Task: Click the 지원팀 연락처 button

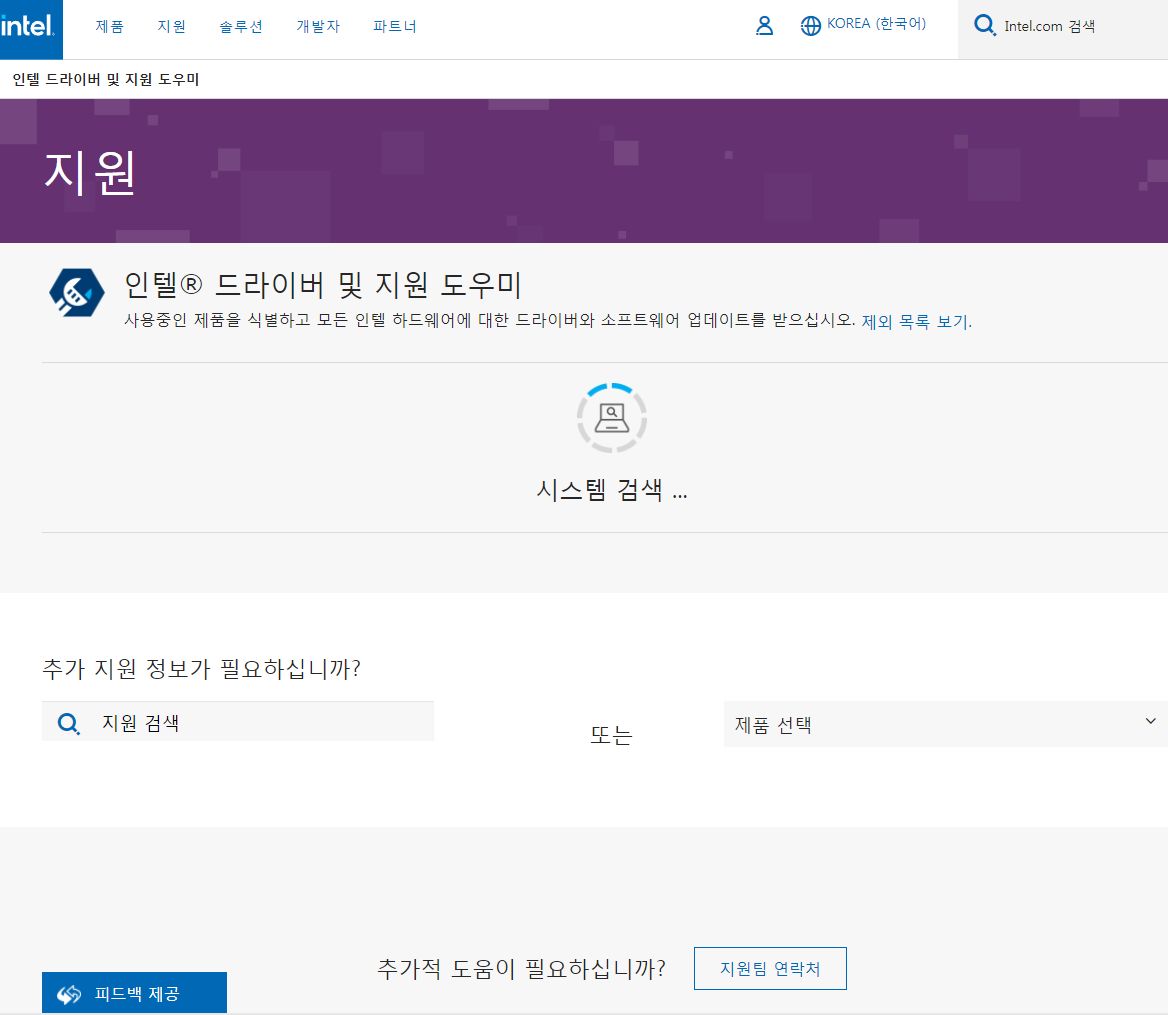Action: [x=770, y=968]
